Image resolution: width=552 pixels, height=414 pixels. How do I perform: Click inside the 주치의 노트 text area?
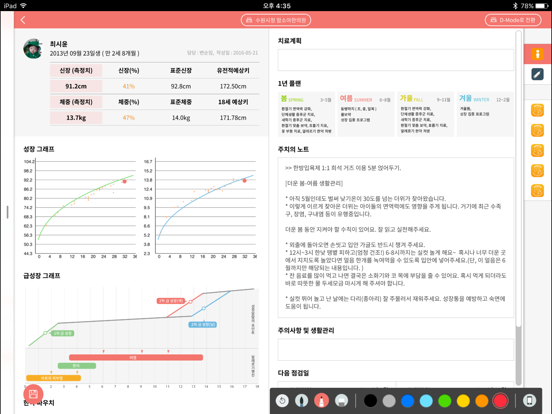click(395, 238)
